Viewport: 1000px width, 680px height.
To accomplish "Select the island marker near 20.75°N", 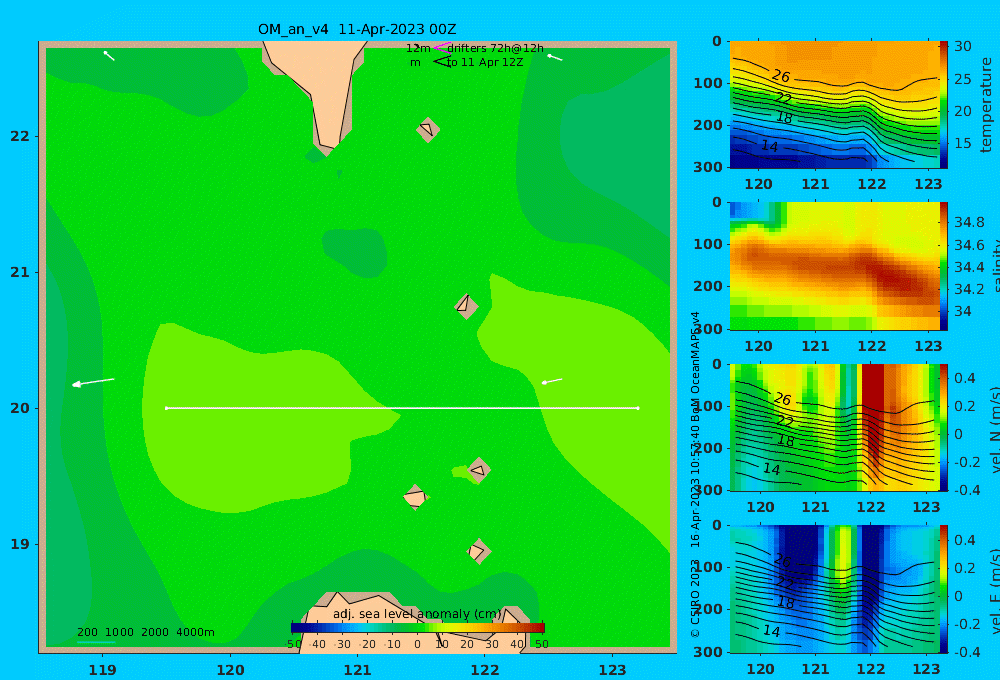I will tap(466, 306).
